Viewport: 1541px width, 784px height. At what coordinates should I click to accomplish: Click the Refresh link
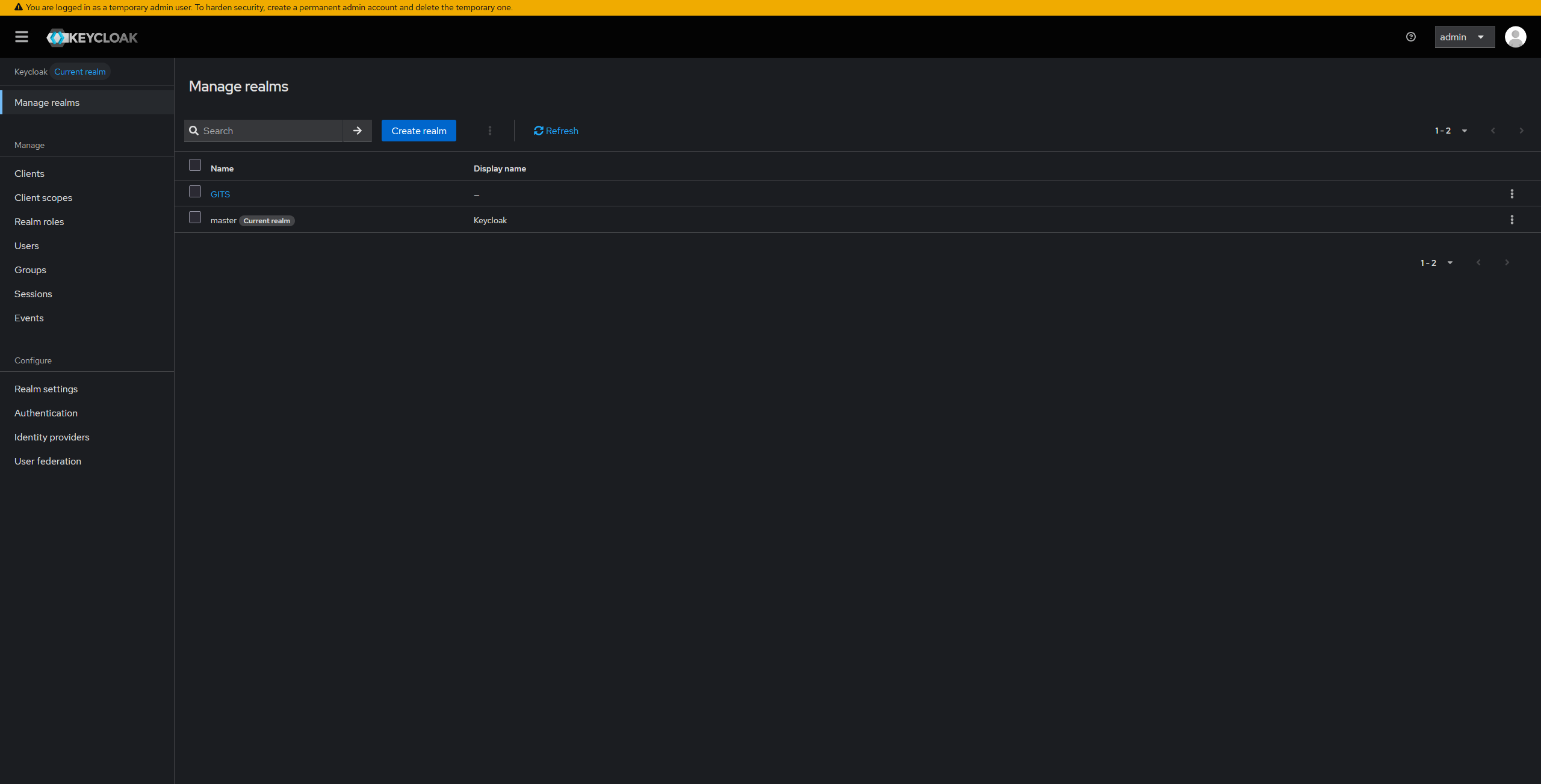556,131
